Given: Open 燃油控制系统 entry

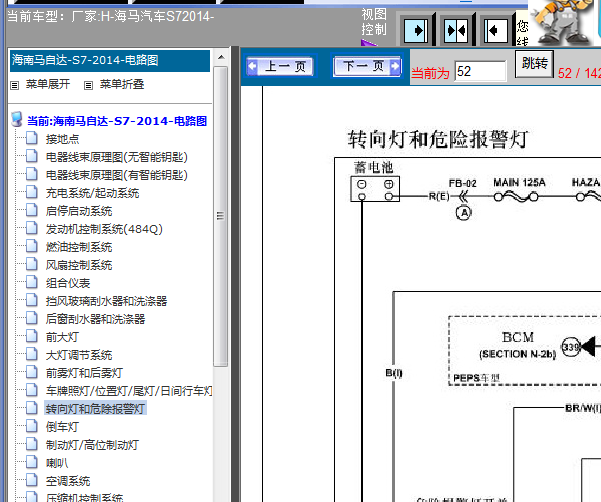Looking at the screenshot, I should 79,247.
